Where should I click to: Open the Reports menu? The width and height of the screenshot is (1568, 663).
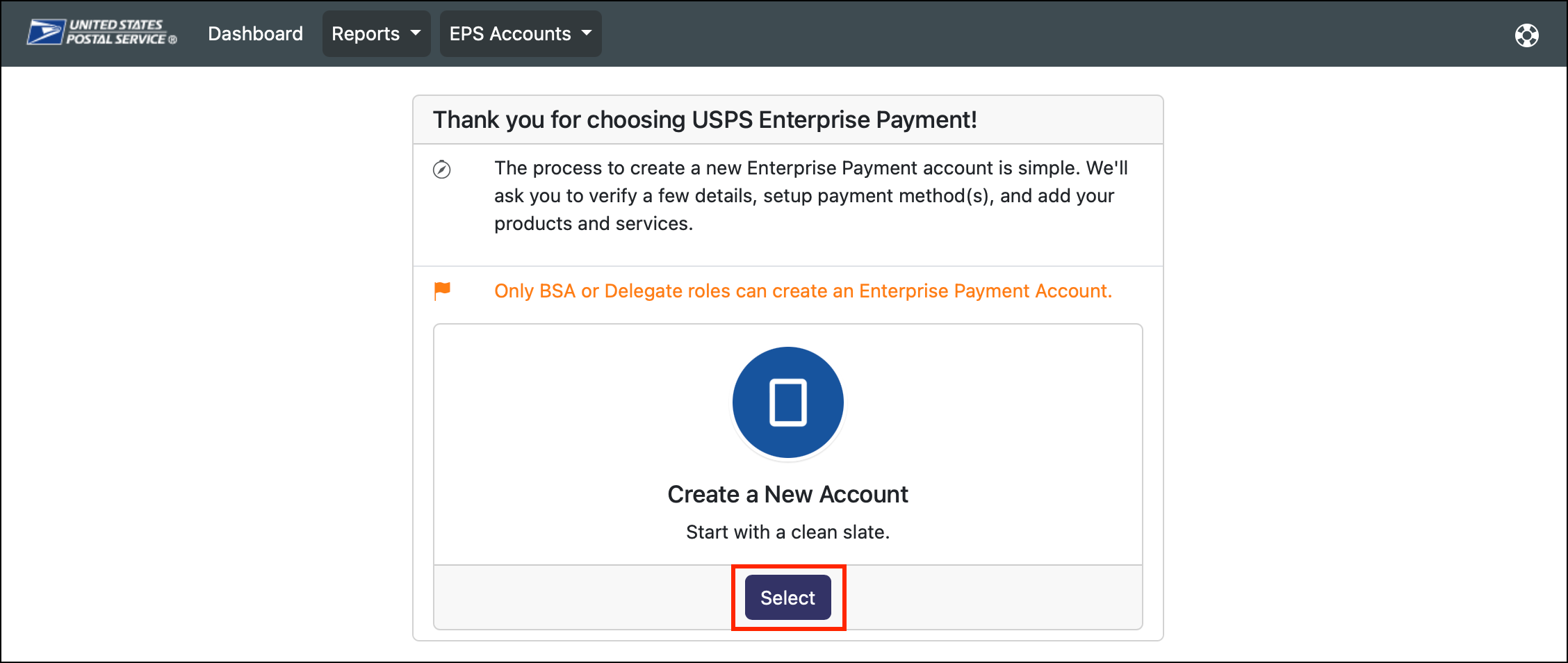366,33
